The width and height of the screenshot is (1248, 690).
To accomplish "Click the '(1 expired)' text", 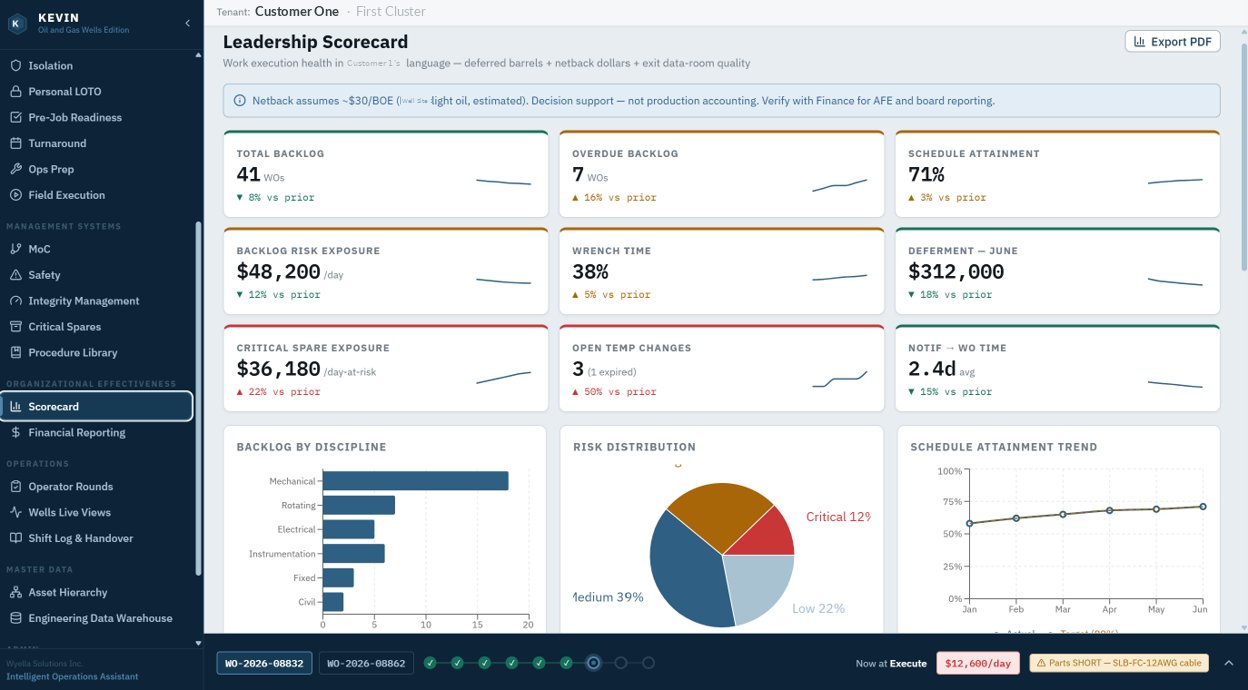I will point(612,372).
